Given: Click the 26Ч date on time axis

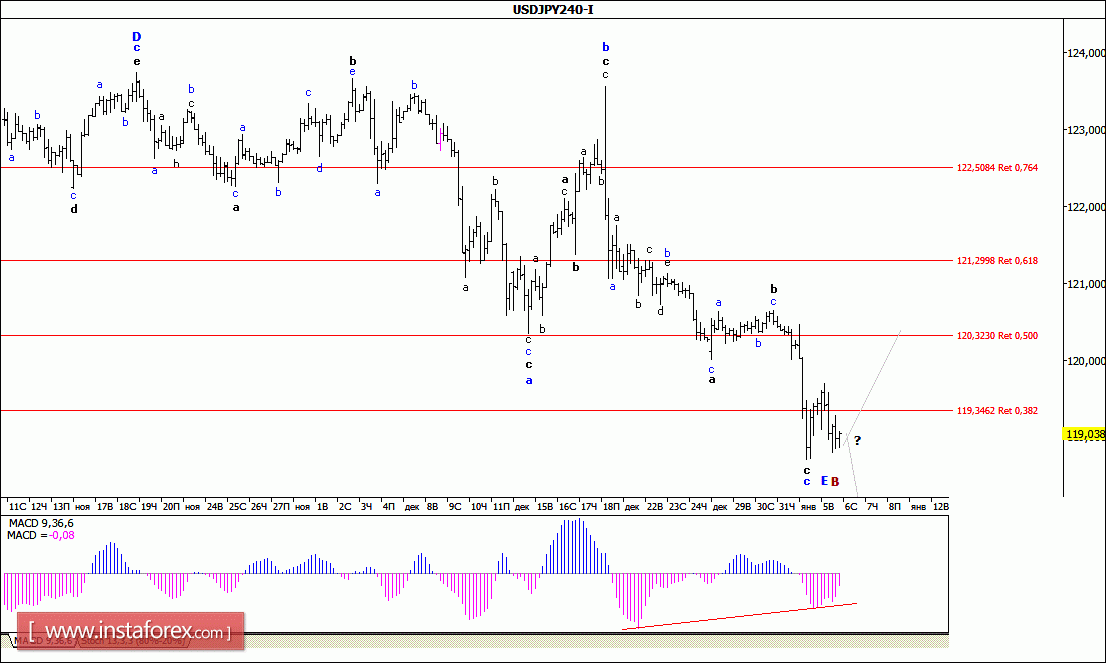Looking at the screenshot, I should [259, 506].
